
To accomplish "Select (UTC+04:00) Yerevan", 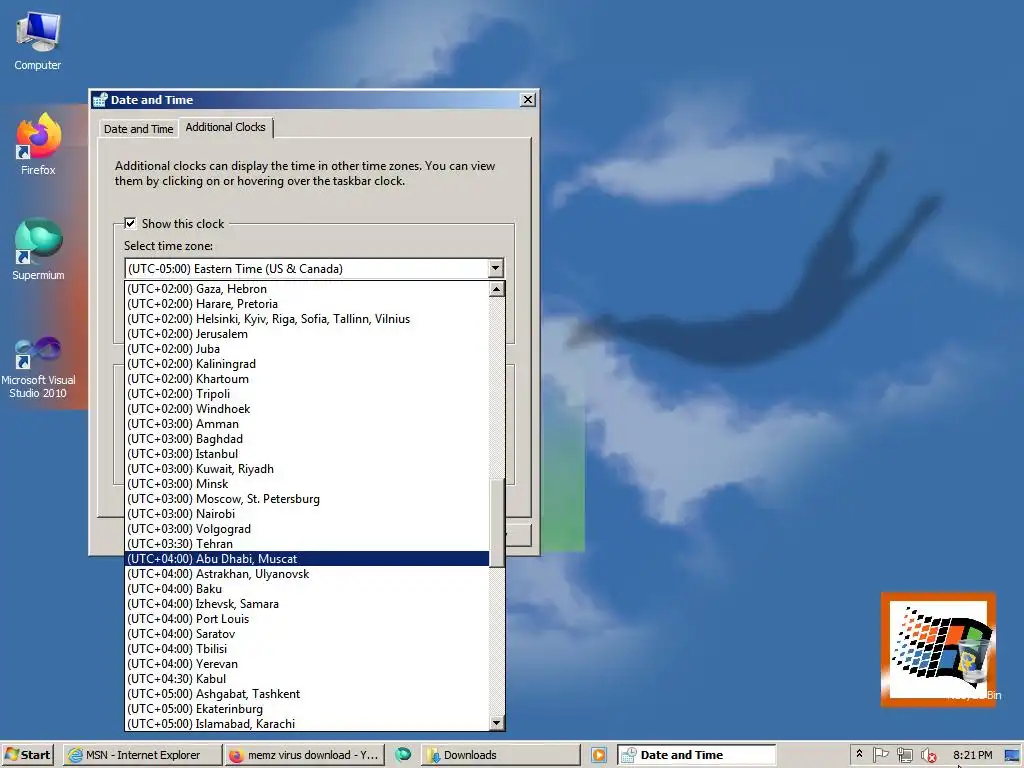I will [306, 664].
